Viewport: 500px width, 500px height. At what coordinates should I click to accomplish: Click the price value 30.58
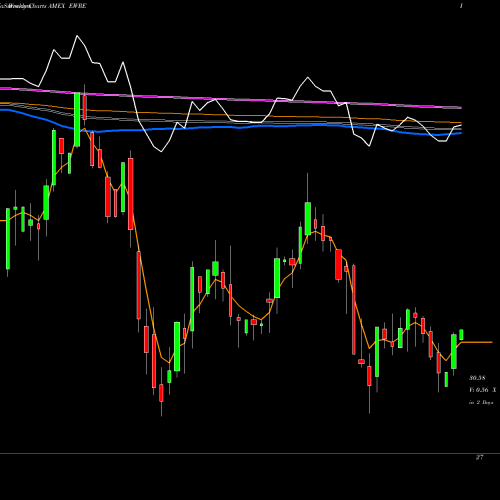pyautogui.click(x=477, y=378)
